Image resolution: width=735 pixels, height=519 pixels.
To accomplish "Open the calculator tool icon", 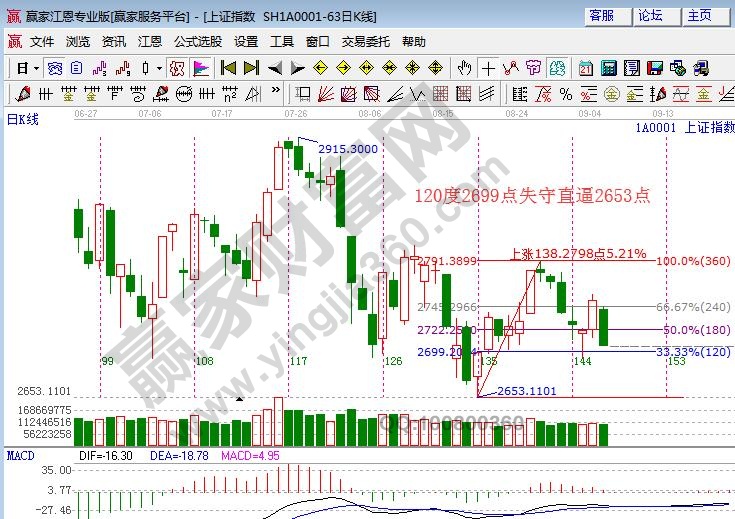I will [x=608, y=68].
